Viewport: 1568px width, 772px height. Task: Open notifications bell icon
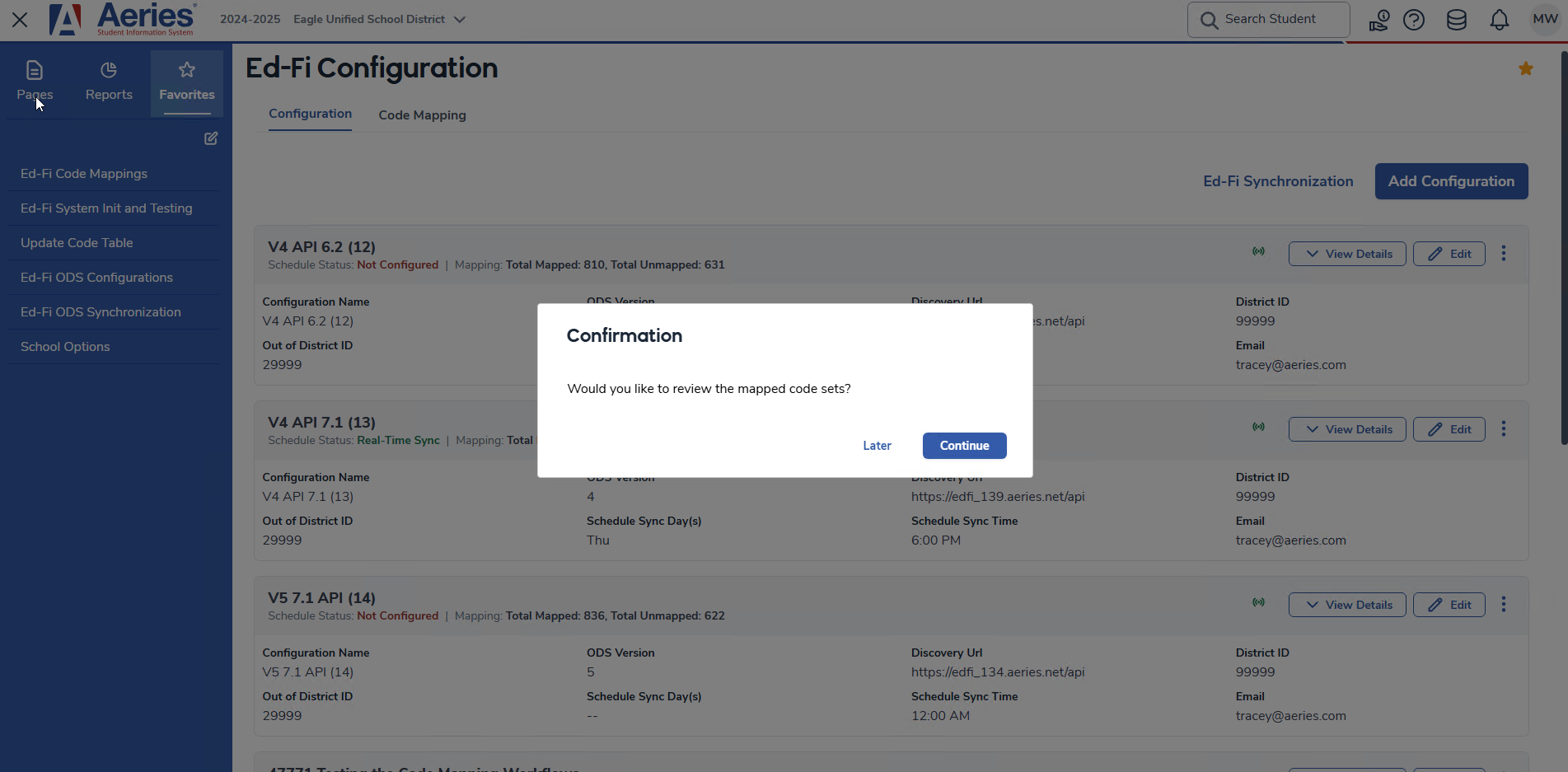(1500, 20)
